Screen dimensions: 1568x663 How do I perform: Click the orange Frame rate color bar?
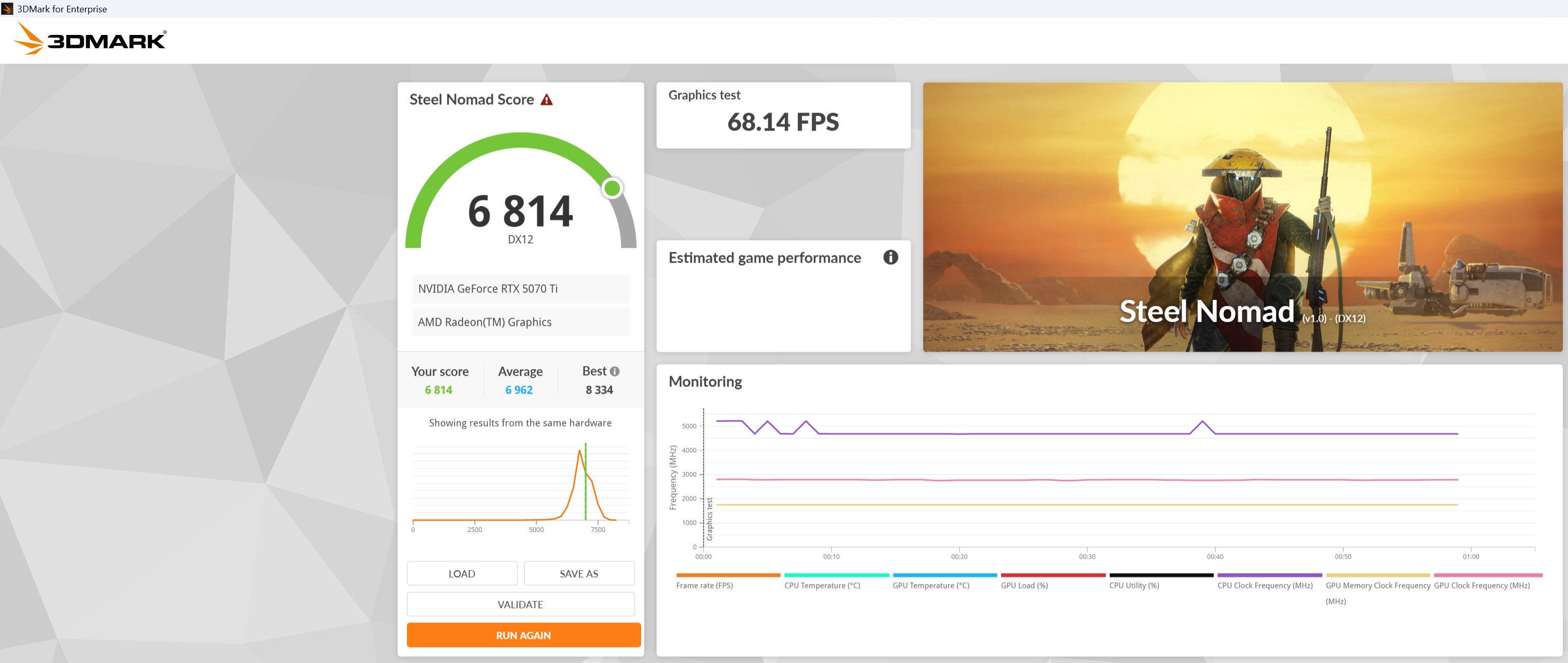click(x=728, y=575)
